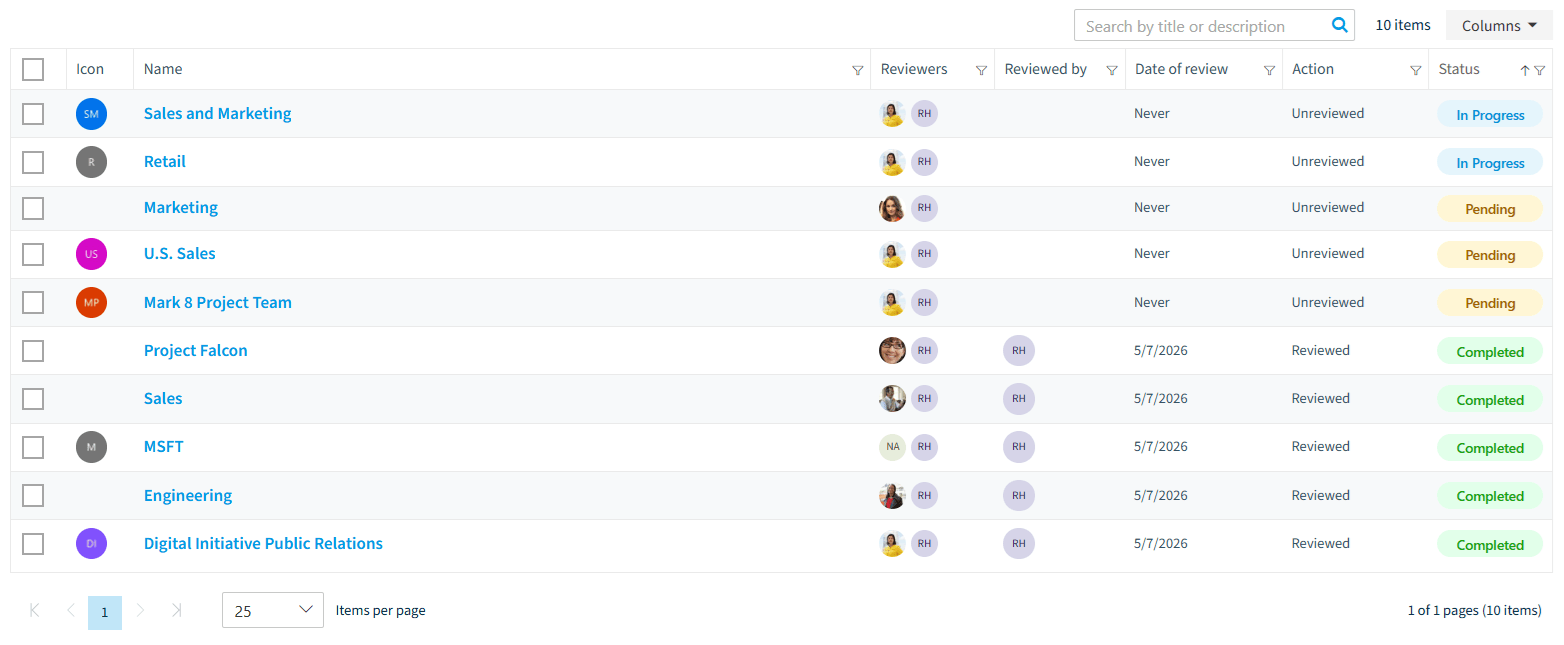Click the SM icon for Sales and Marketing
This screenshot has height=645, width=1564.
coord(91,114)
